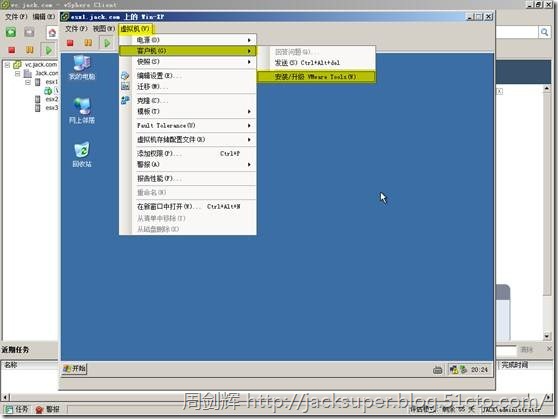558x419 pixels.
Task: Click the 完成时间 column header
Action: 515,365
